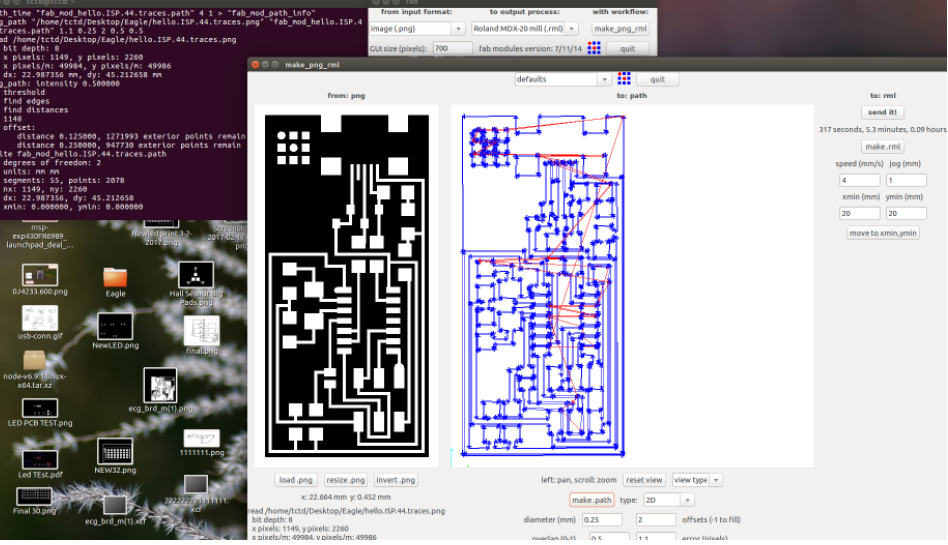
Task: Click the load .png button
Action: point(296,480)
